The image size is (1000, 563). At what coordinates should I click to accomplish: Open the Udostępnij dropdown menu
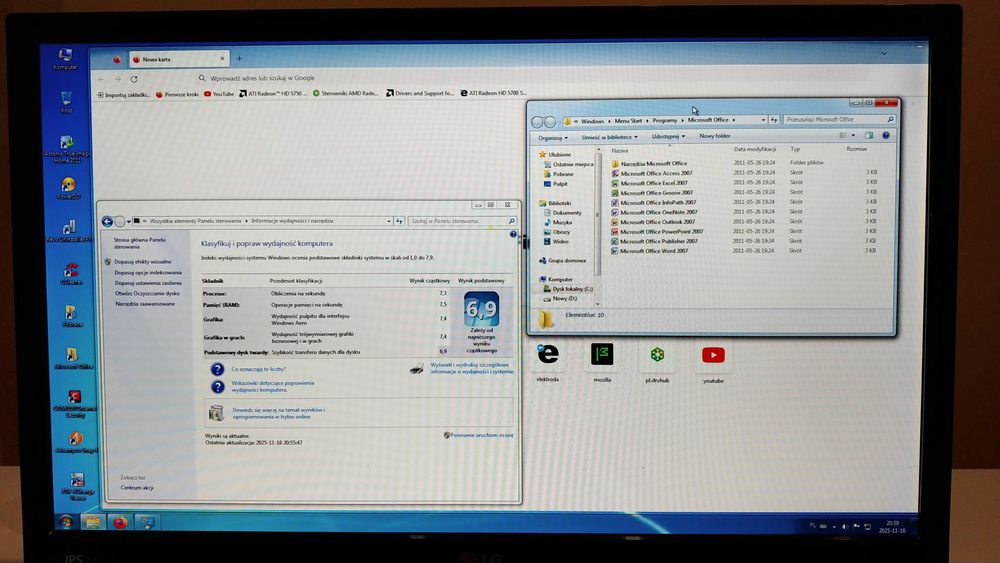click(668, 136)
